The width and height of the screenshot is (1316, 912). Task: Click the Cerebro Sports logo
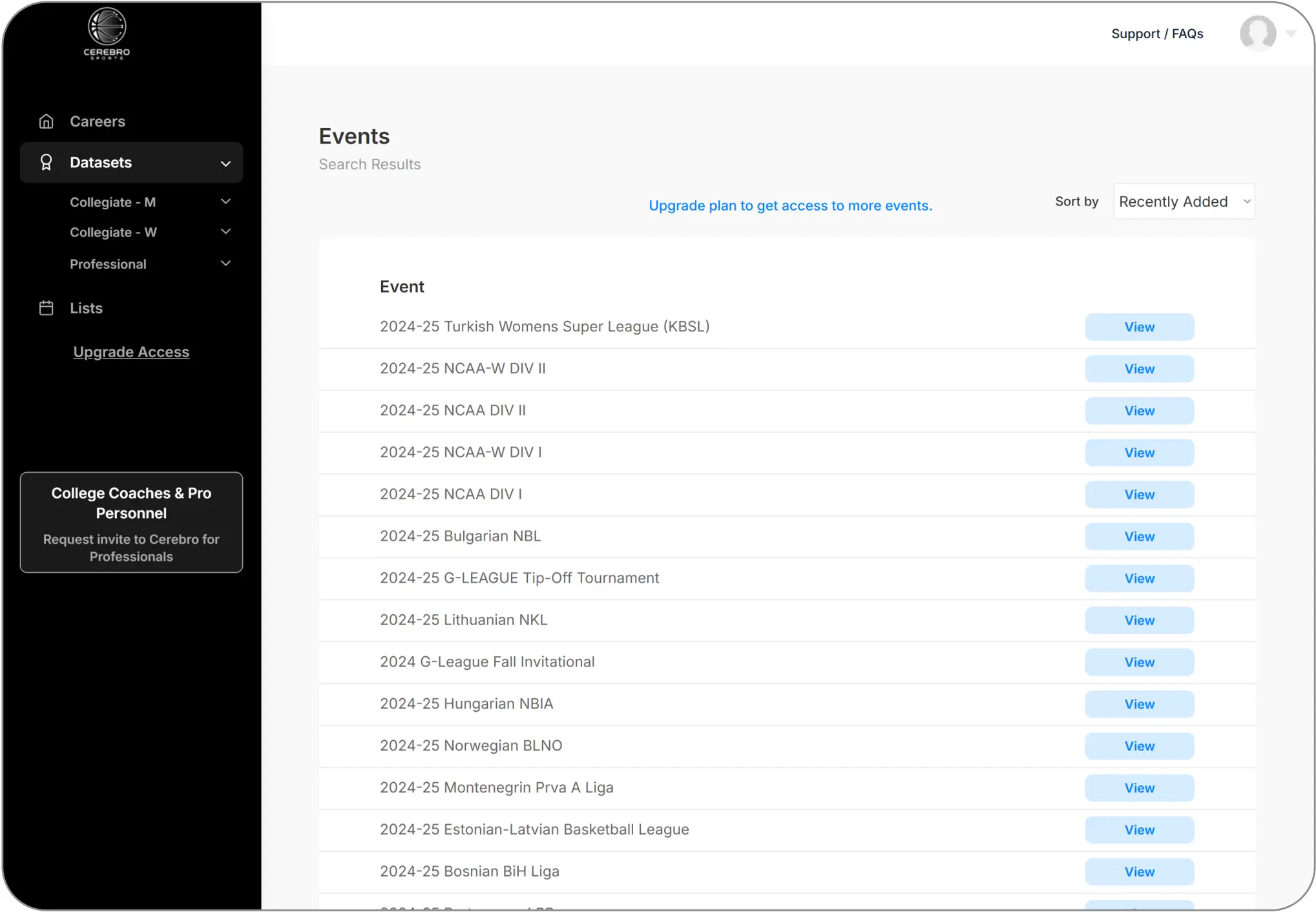[107, 34]
